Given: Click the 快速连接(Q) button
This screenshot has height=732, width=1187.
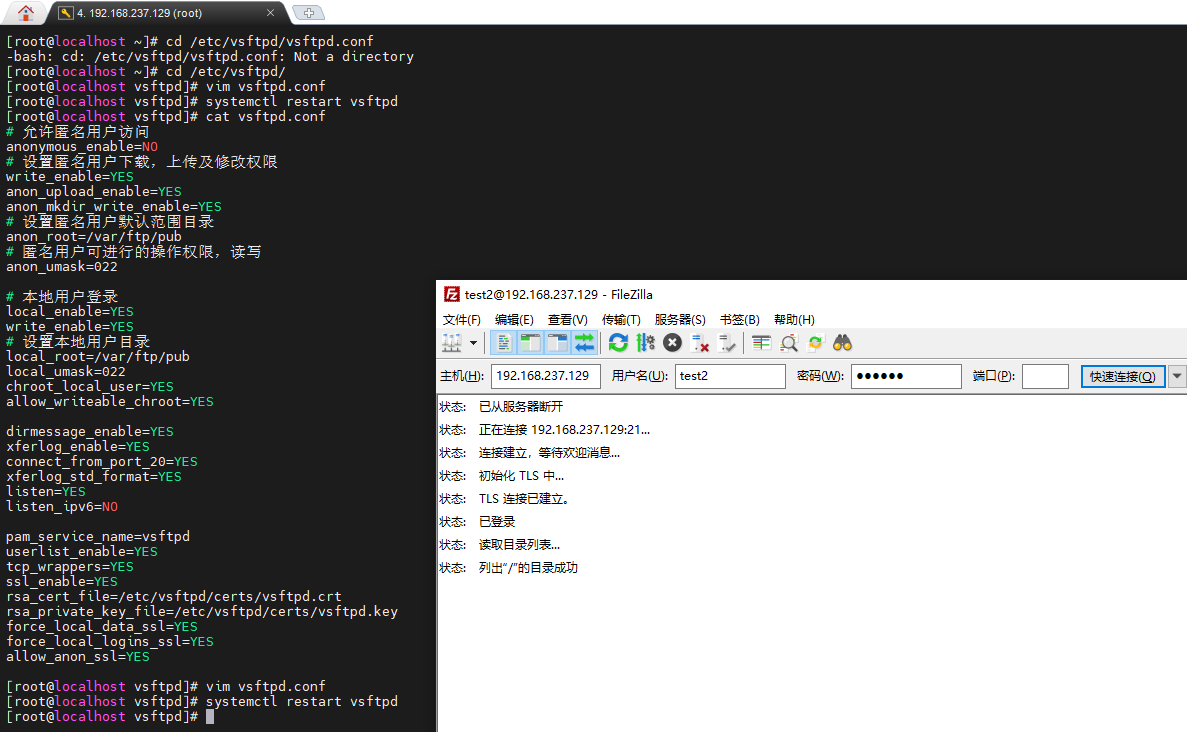Looking at the screenshot, I should pyautogui.click(x=1122, y=376).
